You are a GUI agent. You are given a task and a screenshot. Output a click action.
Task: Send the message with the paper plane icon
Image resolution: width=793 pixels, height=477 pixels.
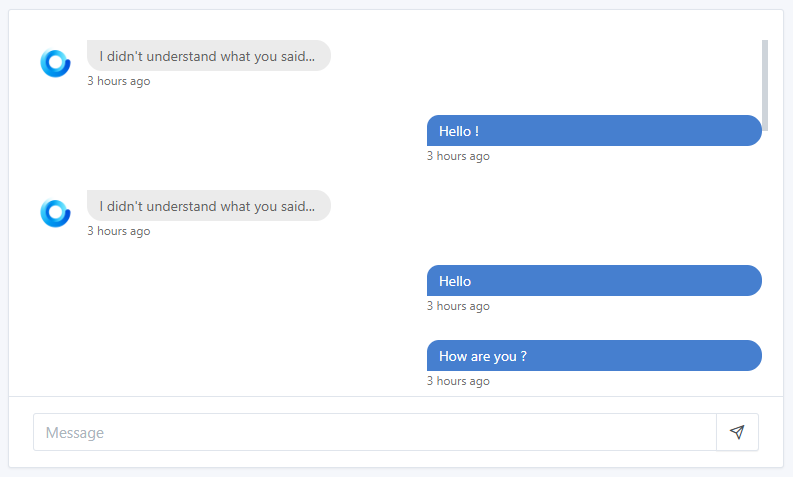pyautogui.click(x=737, y=432)
